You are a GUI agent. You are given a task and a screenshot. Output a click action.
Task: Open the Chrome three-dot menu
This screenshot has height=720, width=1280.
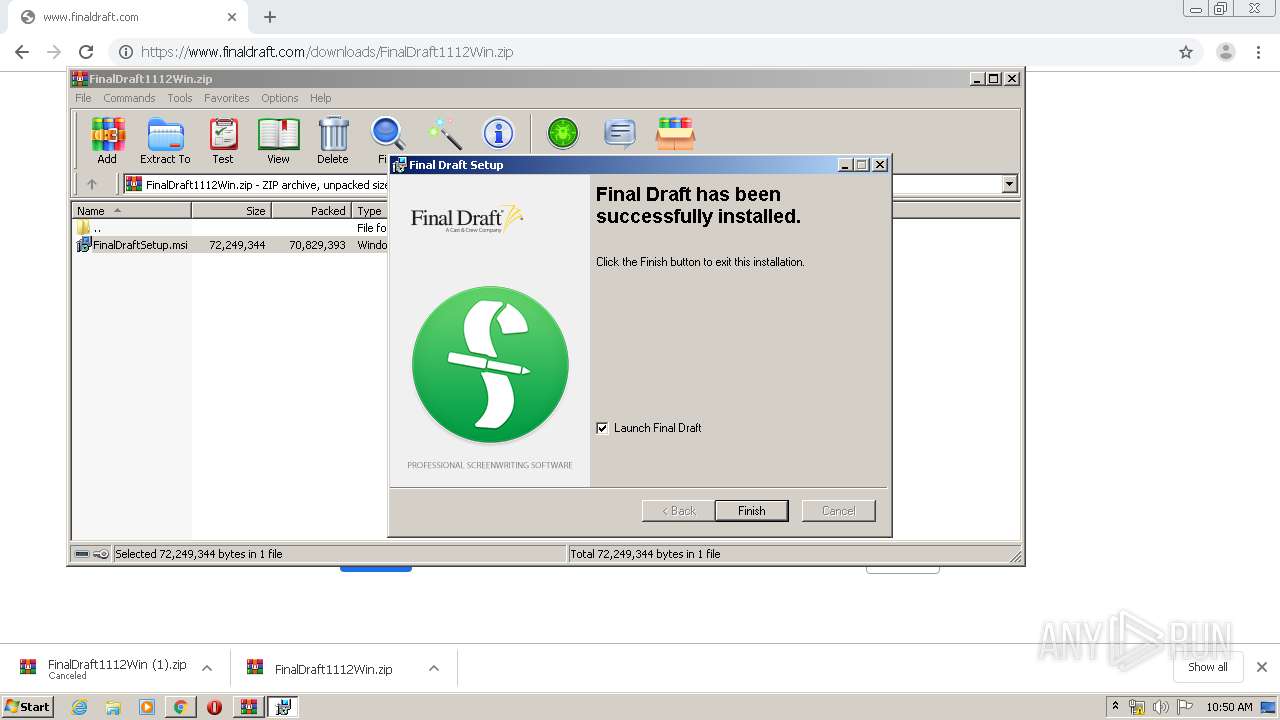1258,52
